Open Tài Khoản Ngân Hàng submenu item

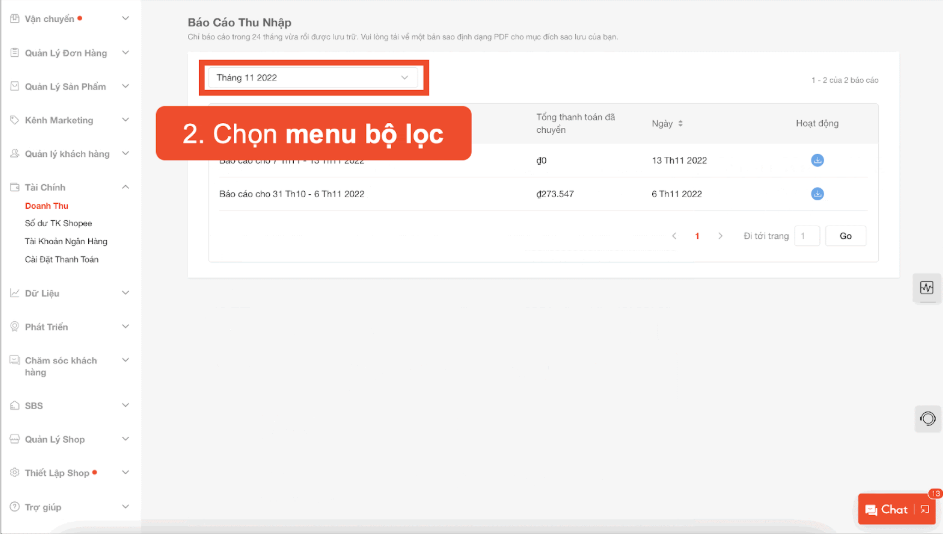pyautogui.click(x=66, y=241)
